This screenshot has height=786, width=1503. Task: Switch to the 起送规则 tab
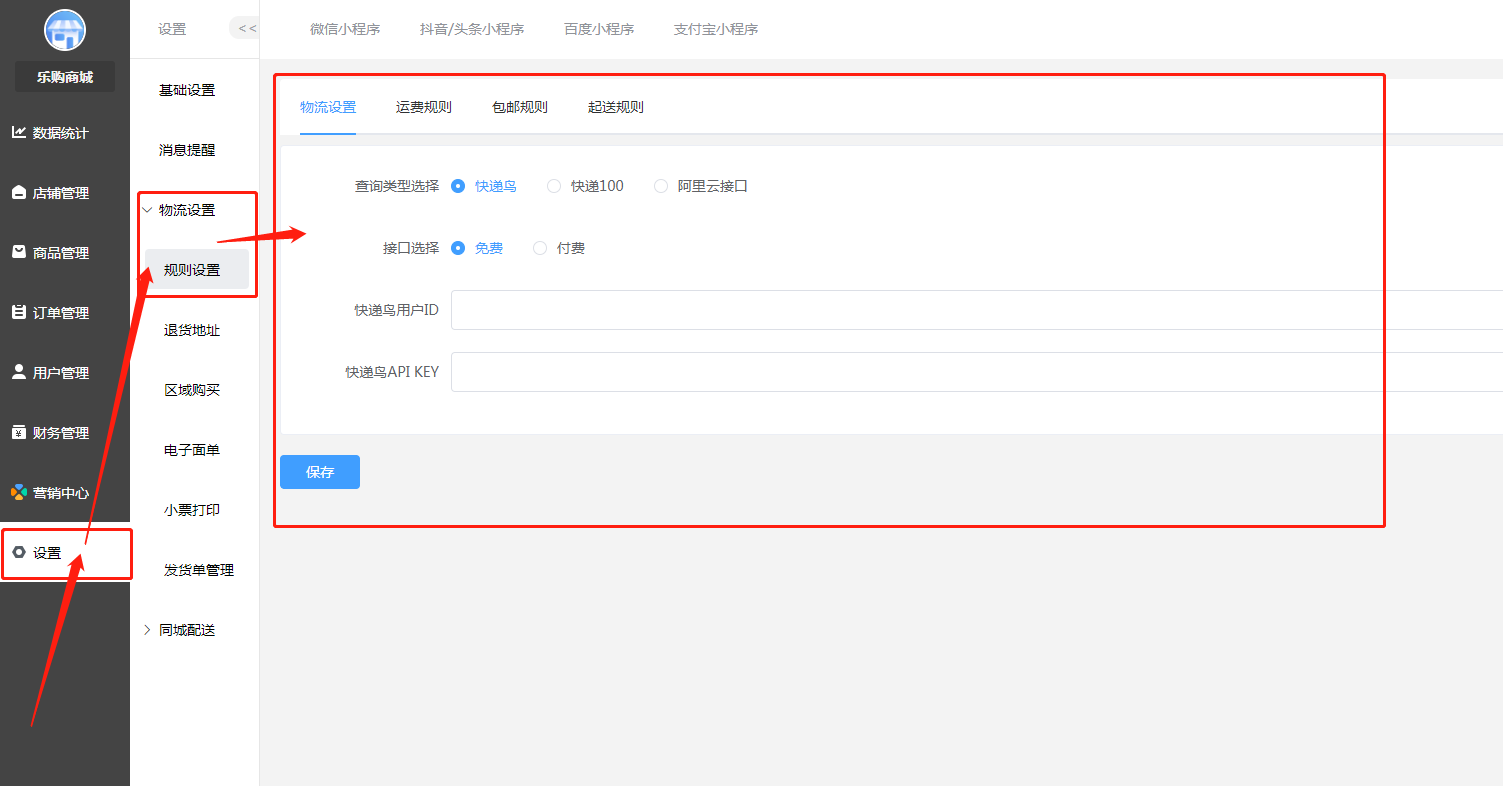616,107
